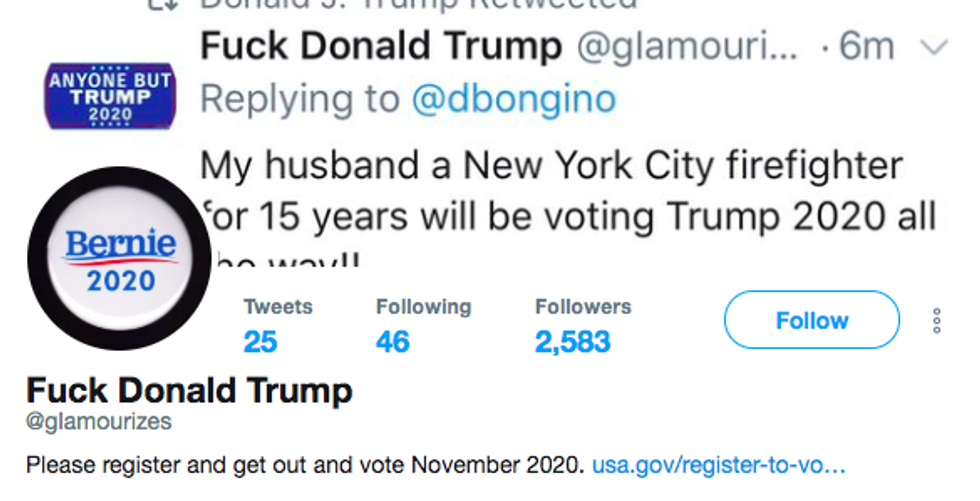Select the "Donald J. Trump Retweeted" label
This screenshot has width=980, height=501.
pyautogui.click(x=418, y=4)
